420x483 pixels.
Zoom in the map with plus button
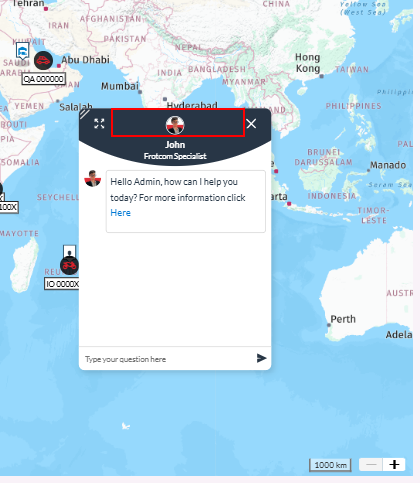[x=394, y=464]
